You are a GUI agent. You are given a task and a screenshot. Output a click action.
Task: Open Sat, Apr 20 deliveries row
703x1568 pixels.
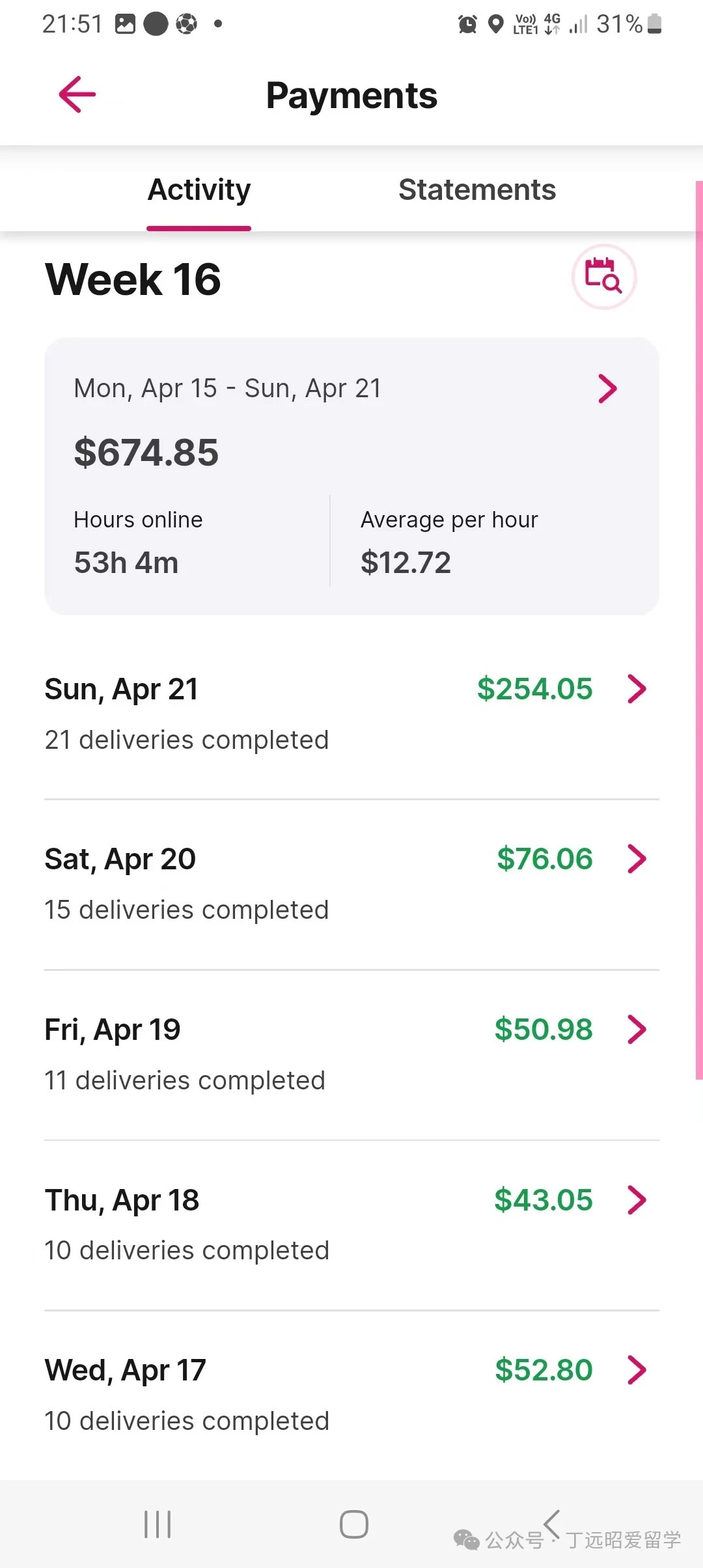(x=351, y=884)
